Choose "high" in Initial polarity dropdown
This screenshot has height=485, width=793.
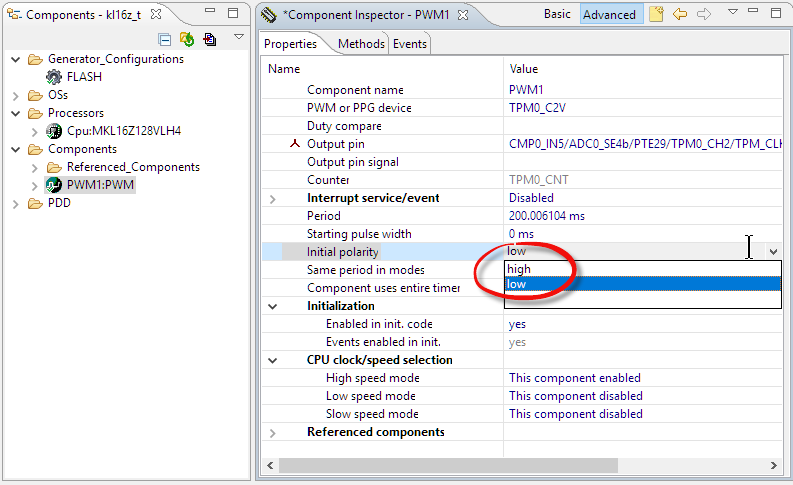(x=520, y=269)
